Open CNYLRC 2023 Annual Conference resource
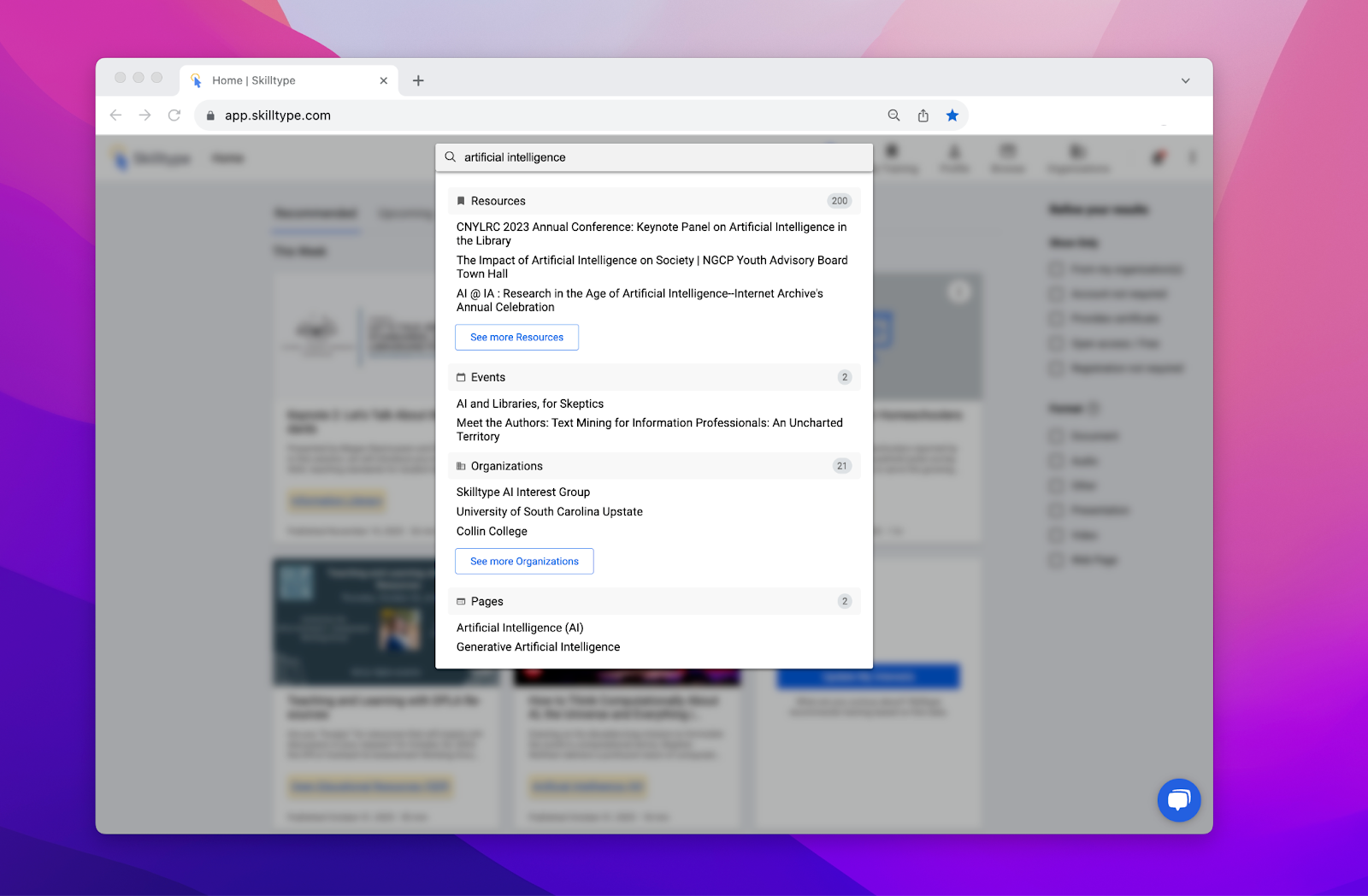This screenshot has width=1368, height=896. (x=651, y=233)
